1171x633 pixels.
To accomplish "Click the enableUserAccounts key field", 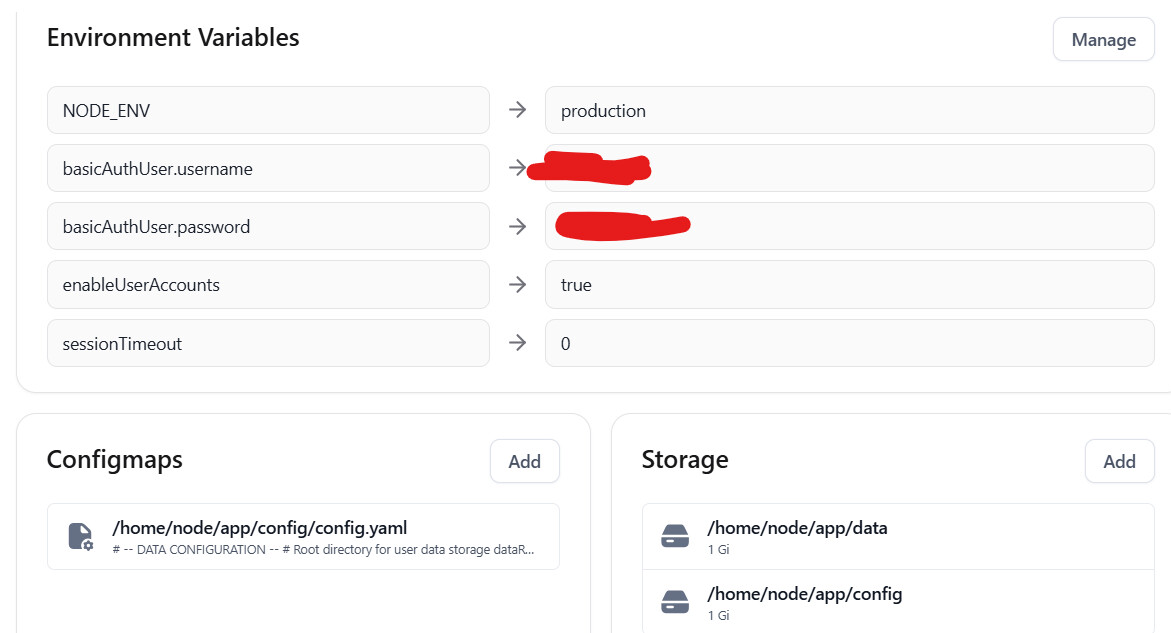I will click(x=268, y=285).
